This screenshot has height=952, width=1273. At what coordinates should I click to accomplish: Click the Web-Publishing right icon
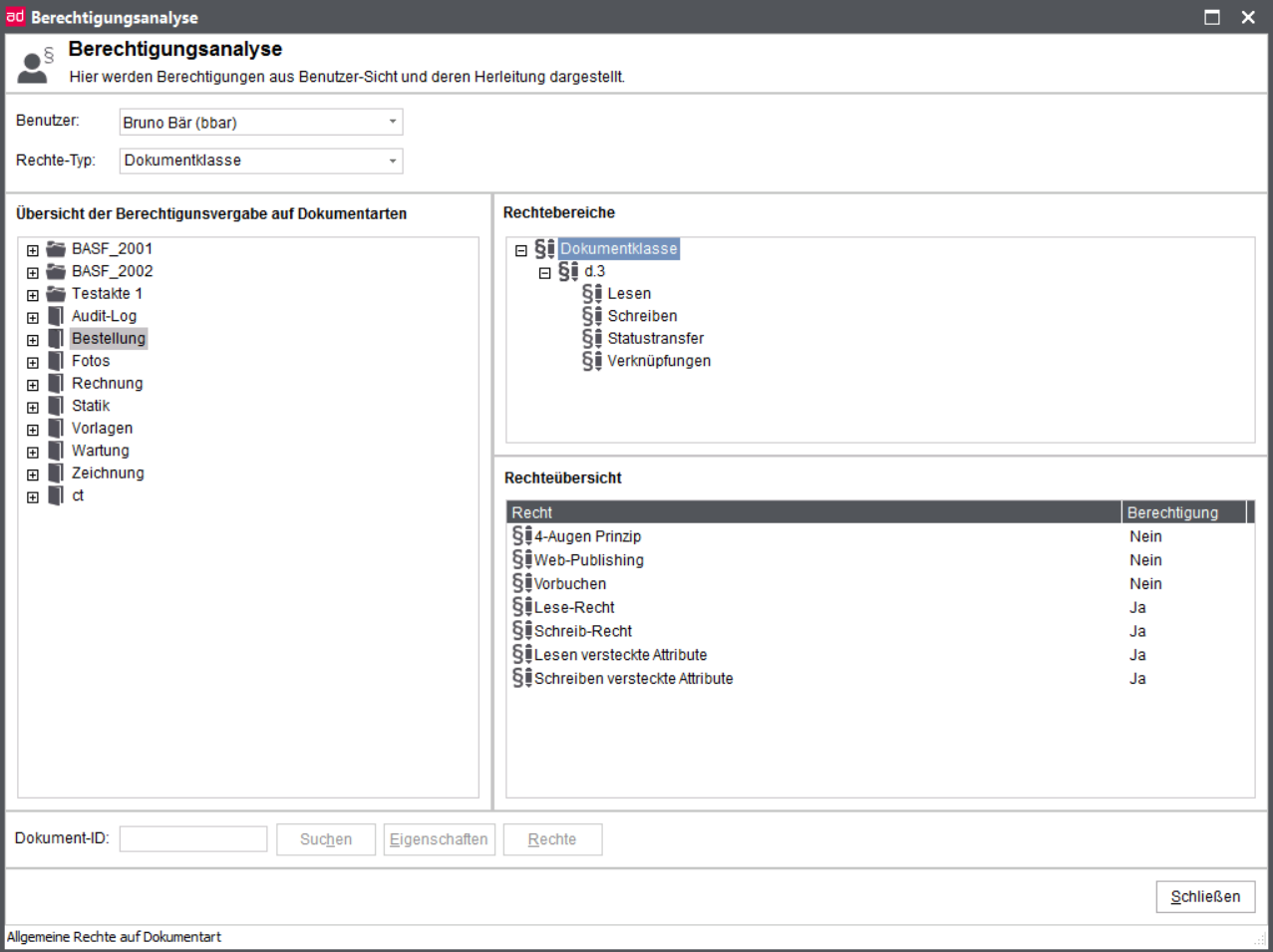pyautogui.click(x=522, y=560)
